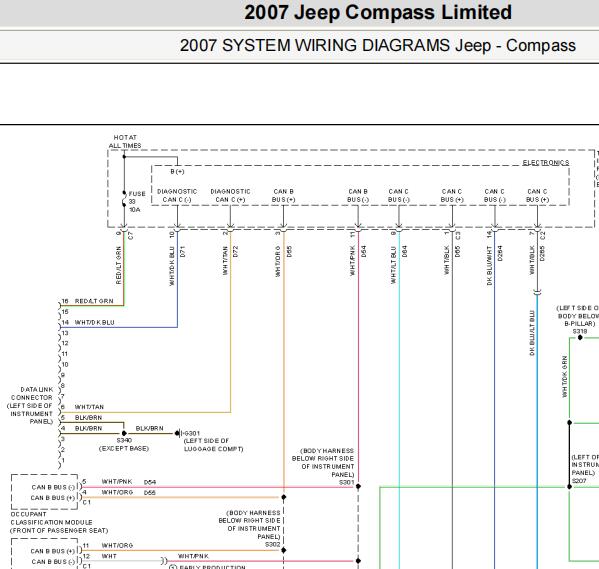Select the vertical 'WHT/TAN' wire label

coord(225,261)
